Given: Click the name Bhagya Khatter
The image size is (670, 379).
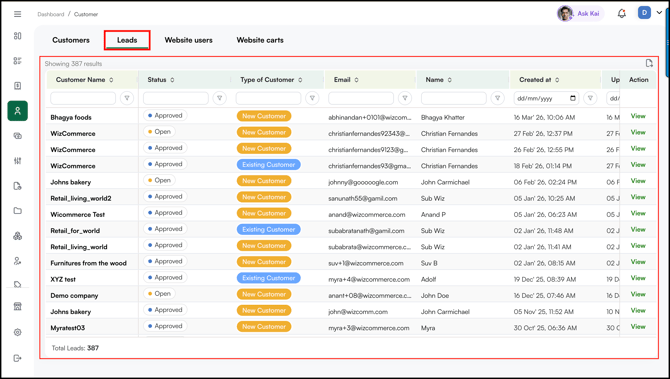Looking at the screenshot, I should click(443, 117).
